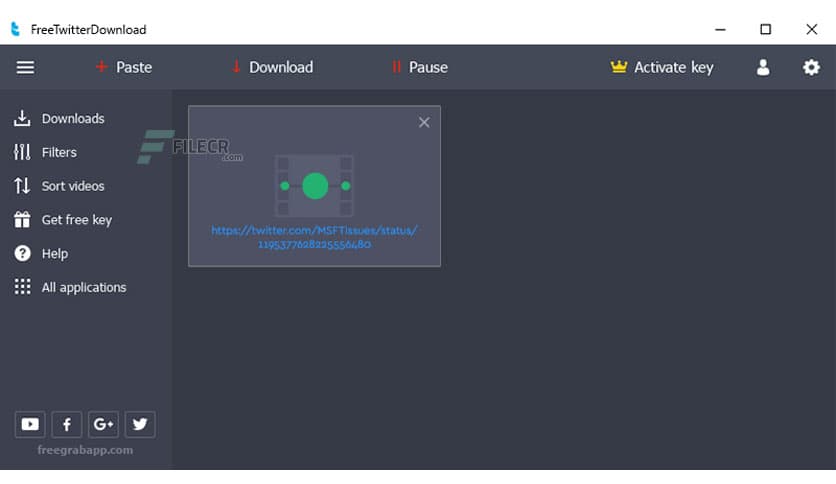Maximize the FreeTwitterDownload window

point(766,29)
